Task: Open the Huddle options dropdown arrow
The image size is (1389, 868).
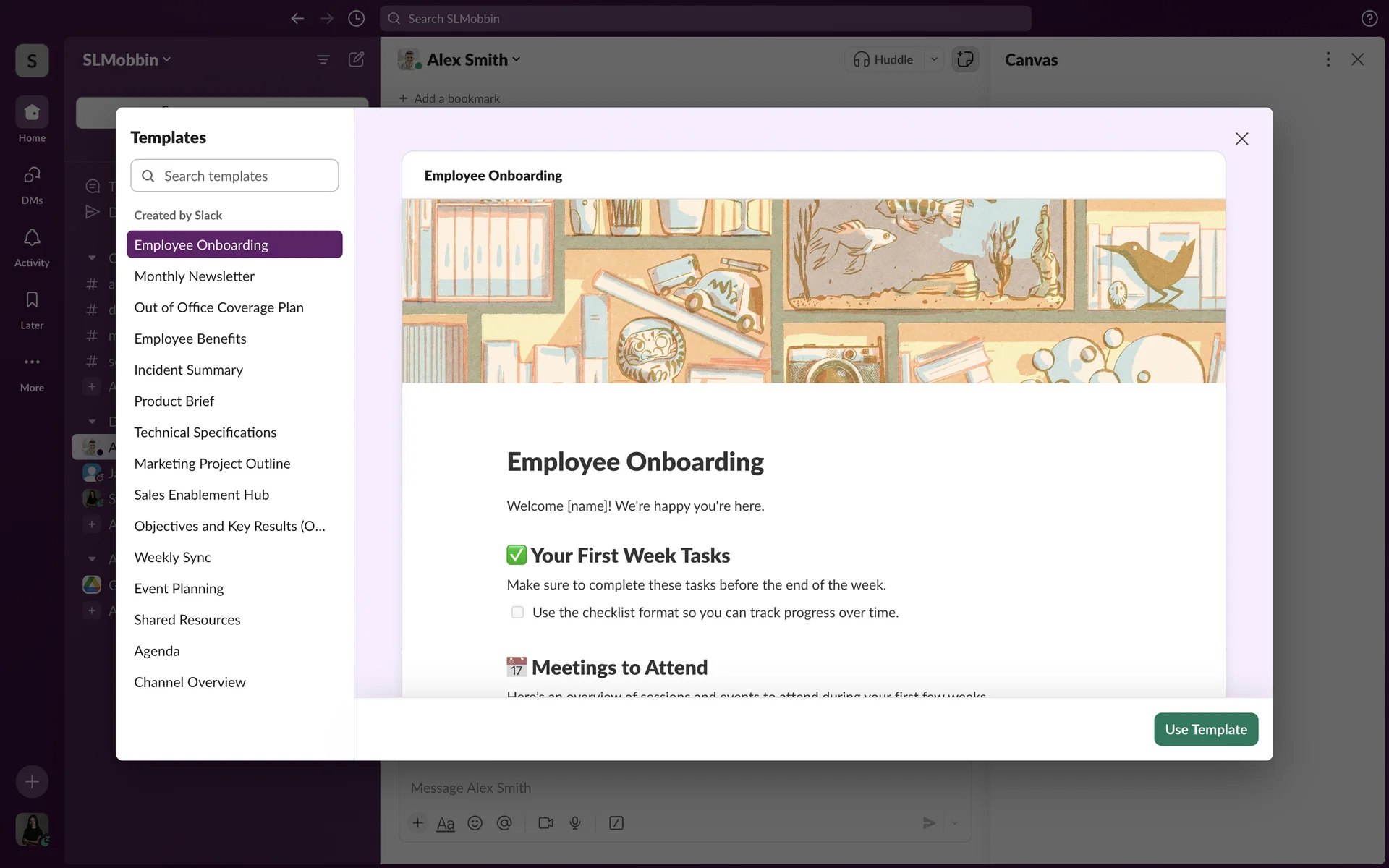Action: click(x=934, y=59)
